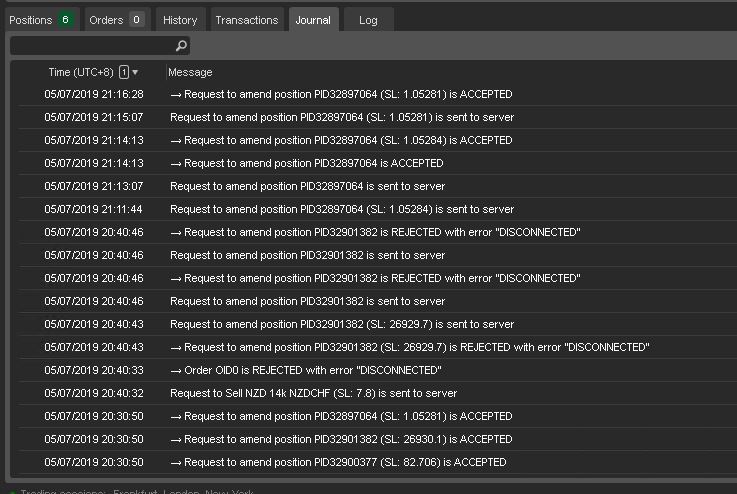This screenshot has height=494, width=737.
Task: Click the arrow icon on the OID0 rejected row
Action: pyautogui.click(x=176, y=371)
